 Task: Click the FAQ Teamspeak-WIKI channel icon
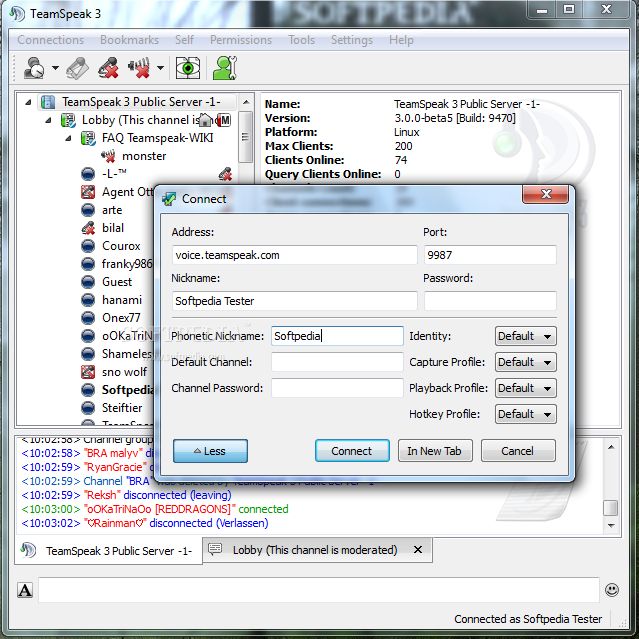pyautogui.click(x=88, y=138)
